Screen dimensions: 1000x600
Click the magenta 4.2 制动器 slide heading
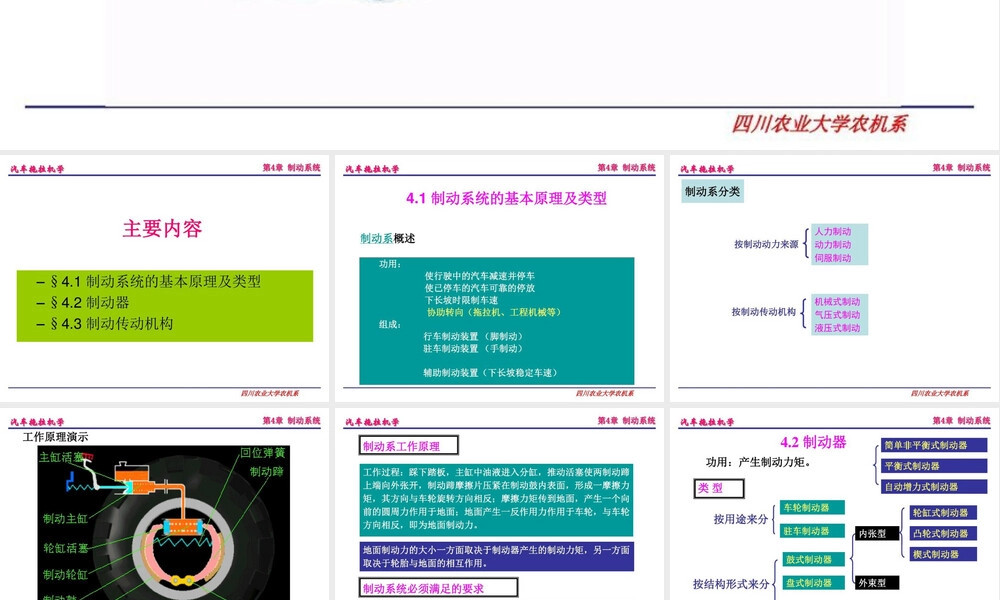coord(813,442)
